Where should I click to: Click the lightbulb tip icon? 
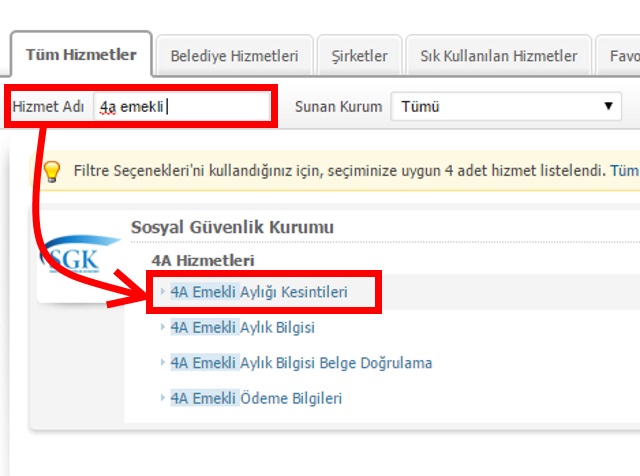click(x=52, y=171)
